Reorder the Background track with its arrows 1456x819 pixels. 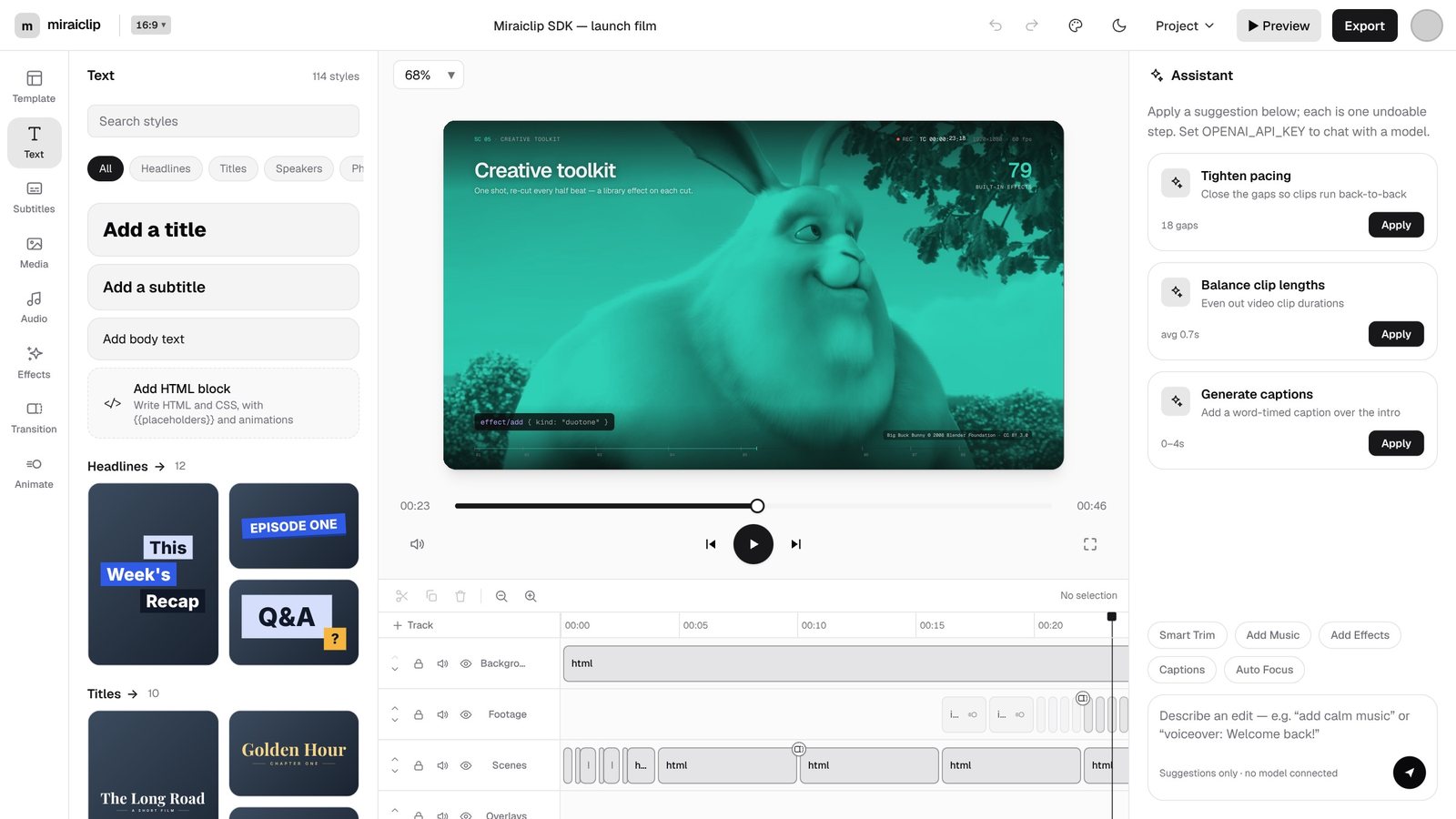[395, 663]
